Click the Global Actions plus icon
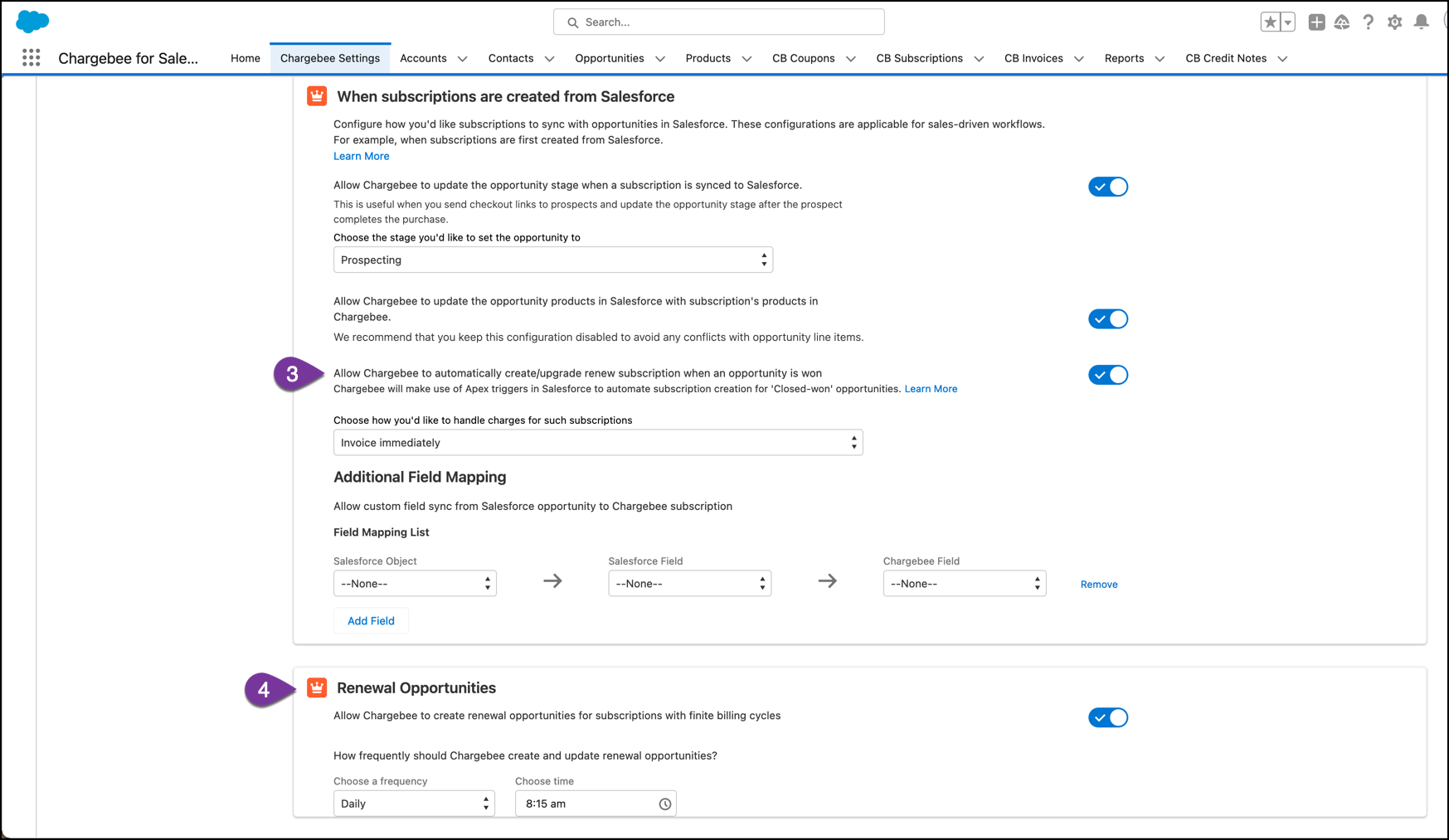1449x840 pixels. (x=1316, y=22)
